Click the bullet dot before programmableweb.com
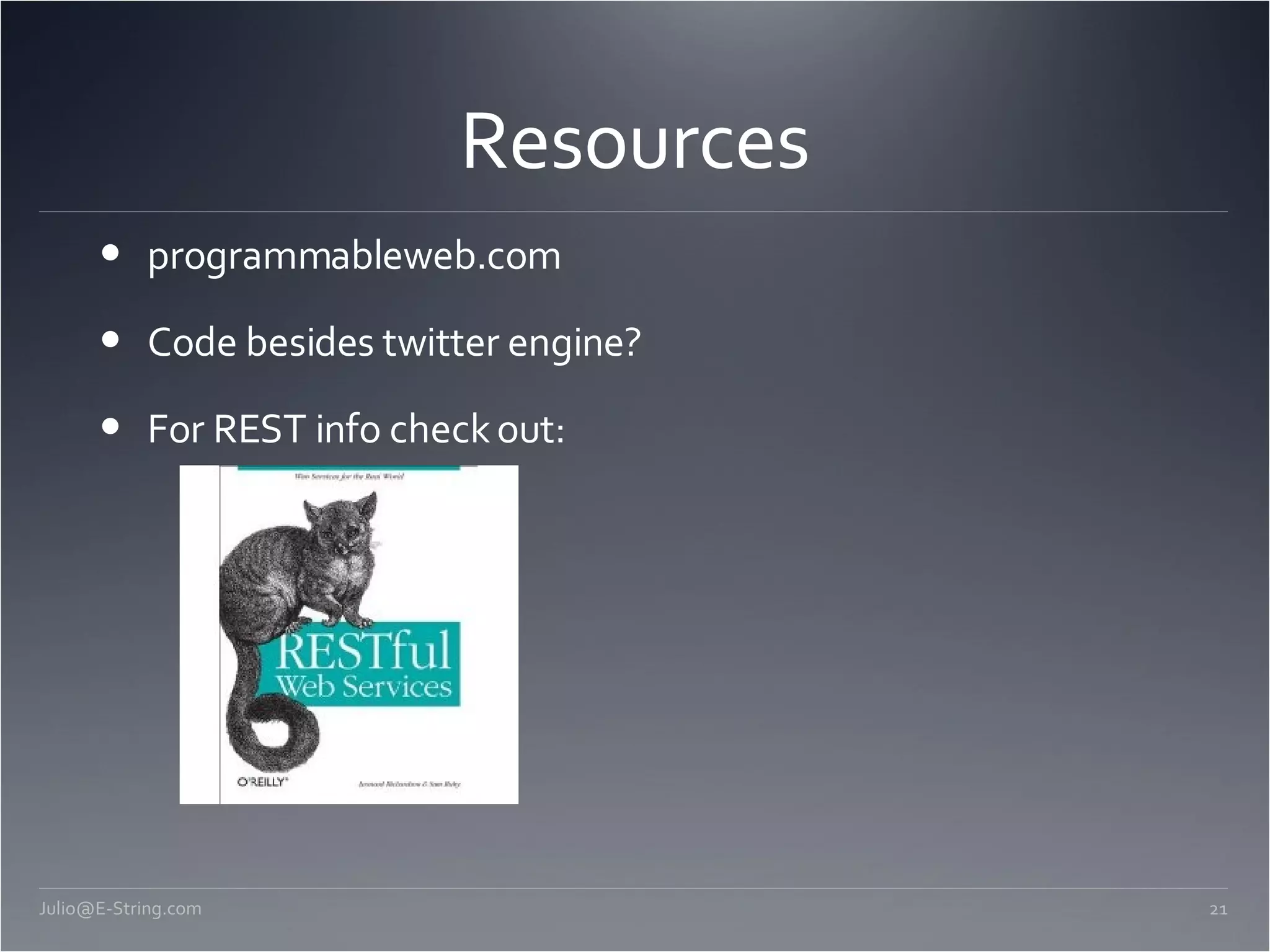Viewport: 1270px width, 952px height. (x=111, y=253)
